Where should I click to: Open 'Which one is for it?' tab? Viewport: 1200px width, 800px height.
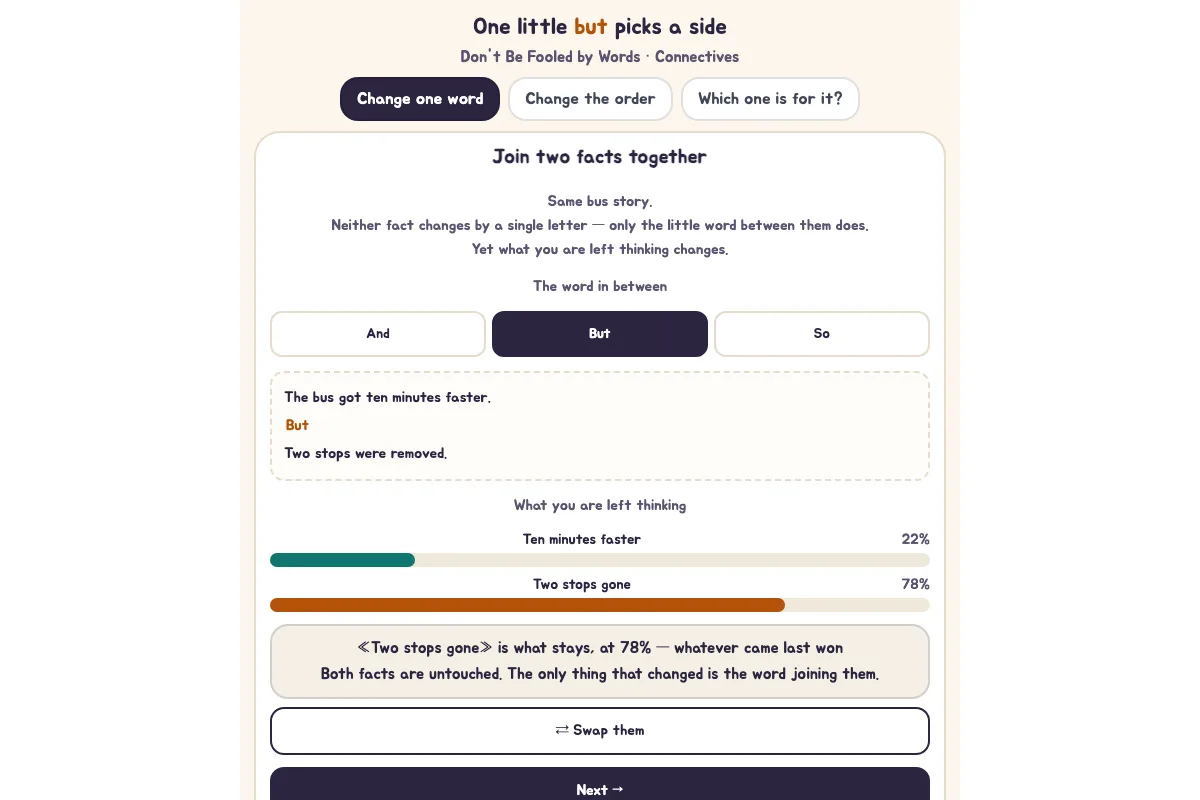pos(770,99)
